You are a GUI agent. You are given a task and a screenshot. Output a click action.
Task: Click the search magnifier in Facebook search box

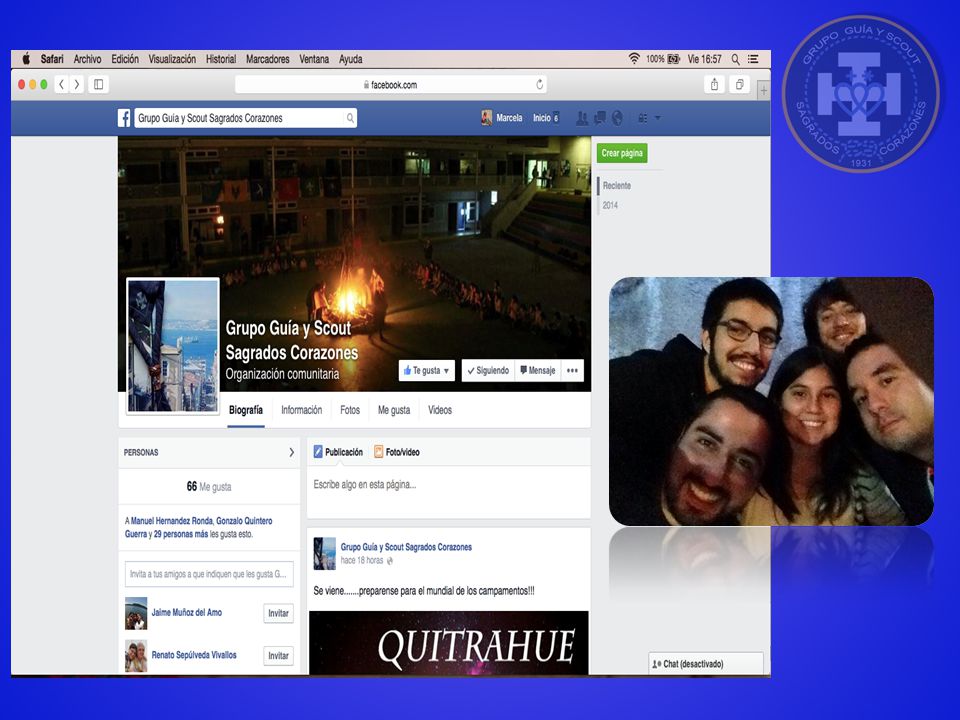[x=350, y=118]
